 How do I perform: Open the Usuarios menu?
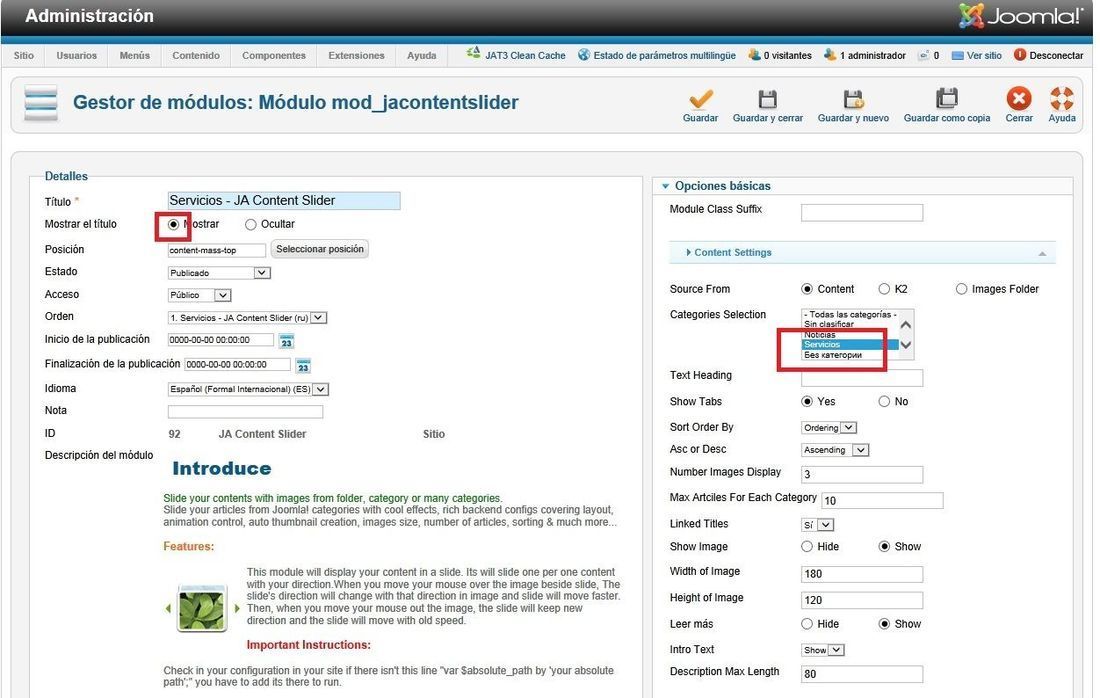point(76,55)
